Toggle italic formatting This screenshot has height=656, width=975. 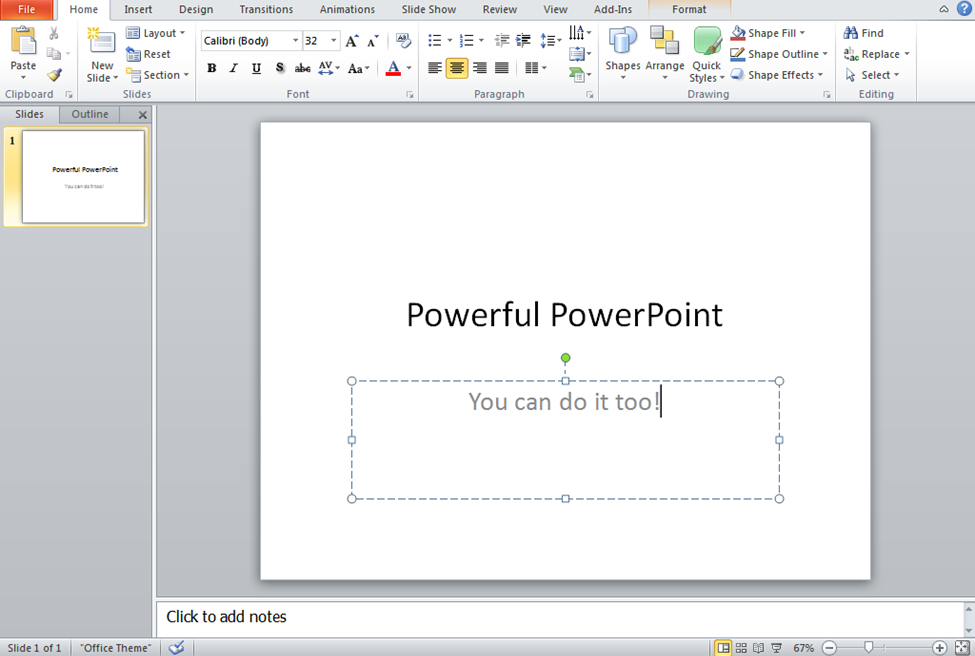(234, 68)
